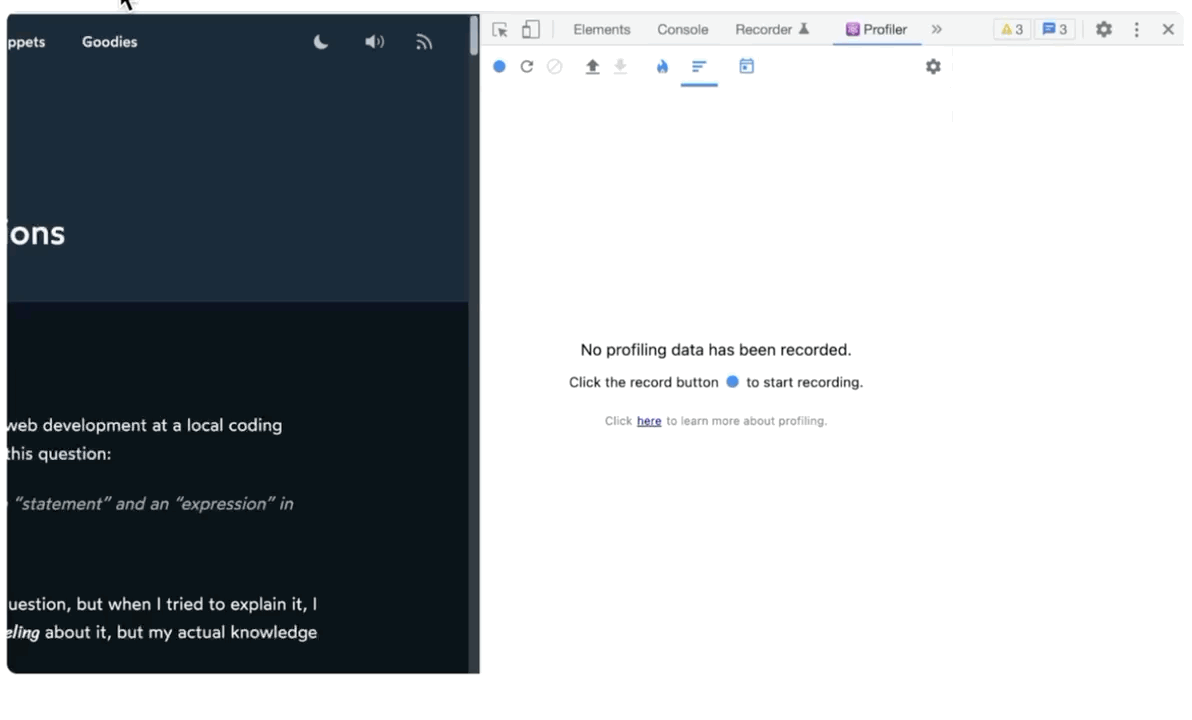Follow the 'here' link about profiling

click(648, 421)
